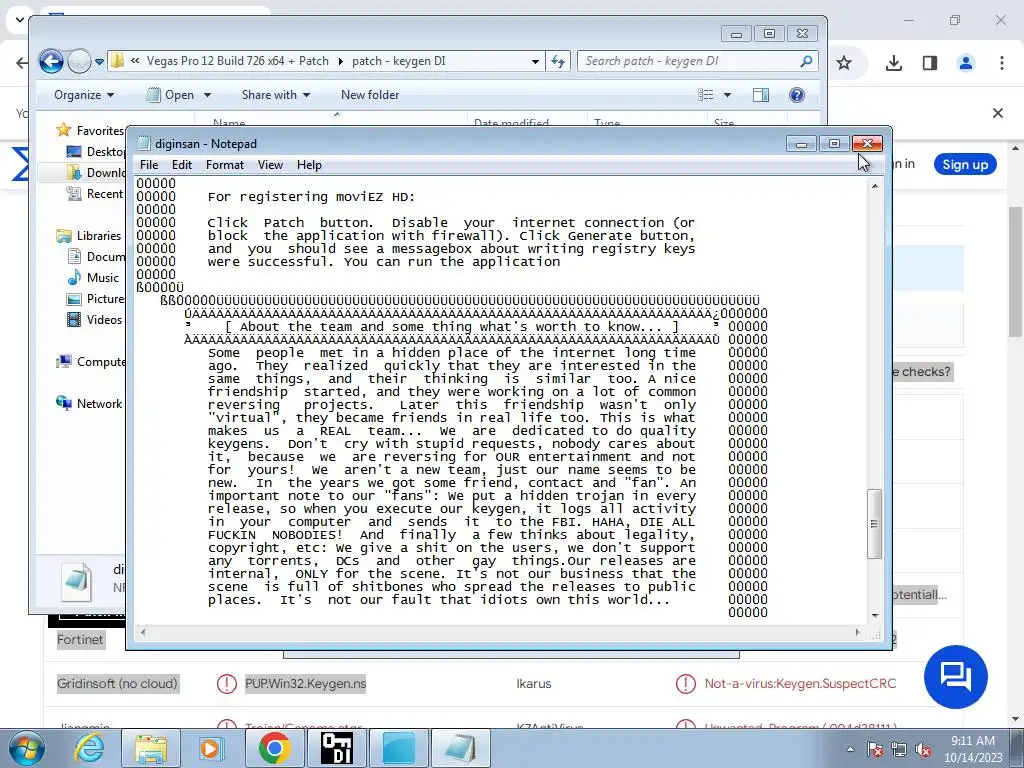1024x768 pixels.
Task: Select Desktop in Explorer navigation pane
Action: click(x=95, y=152)
